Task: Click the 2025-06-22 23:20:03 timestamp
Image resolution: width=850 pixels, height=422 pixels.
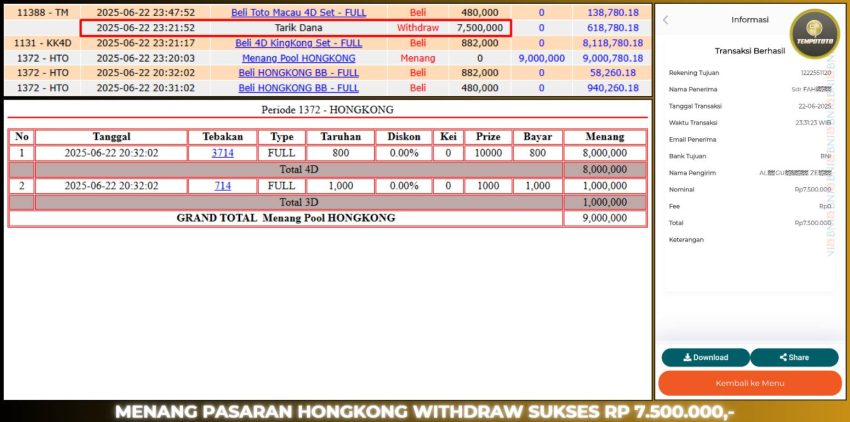Action: pyautogui.click(x=145, y=58)
